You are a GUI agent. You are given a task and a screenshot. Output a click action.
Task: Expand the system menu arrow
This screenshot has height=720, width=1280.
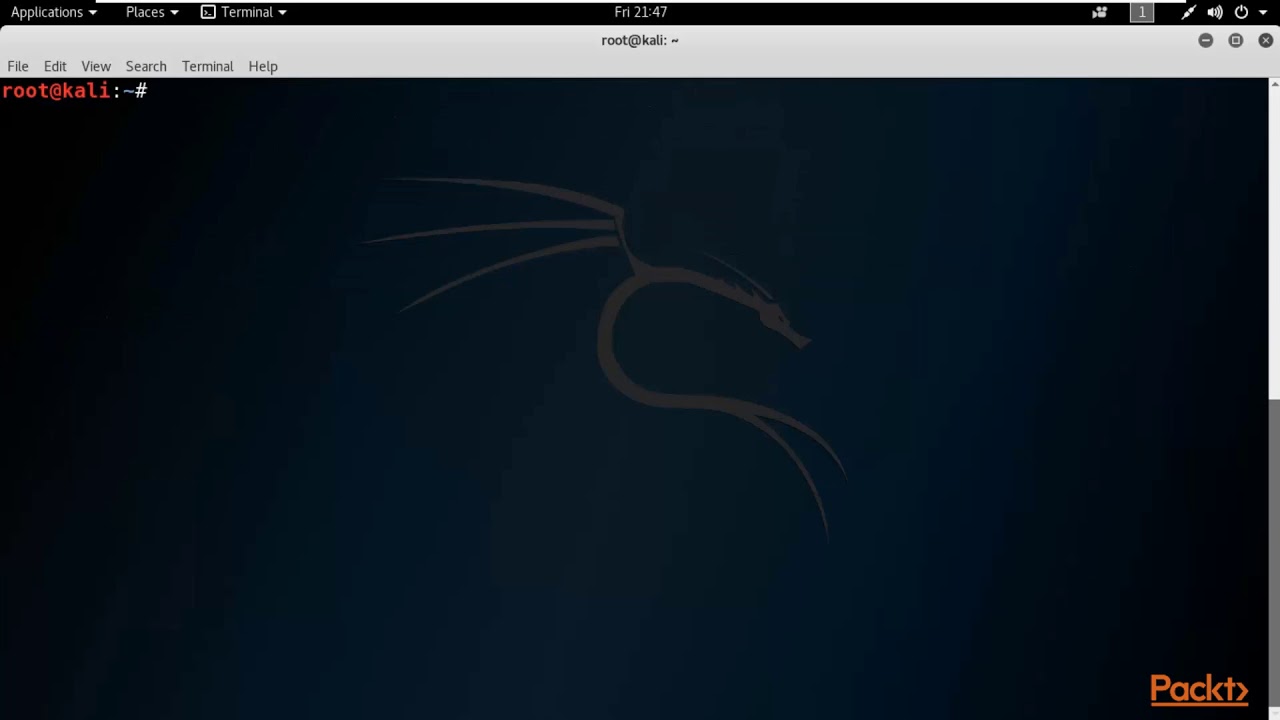[x=1263, y=13]
